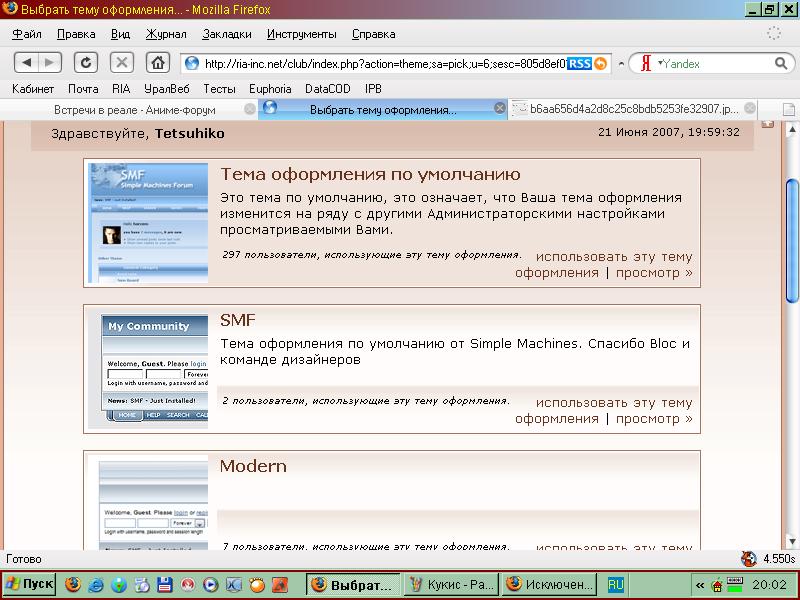Click the Stop loading X button
The image size is (800, 600).
[122, 63]
